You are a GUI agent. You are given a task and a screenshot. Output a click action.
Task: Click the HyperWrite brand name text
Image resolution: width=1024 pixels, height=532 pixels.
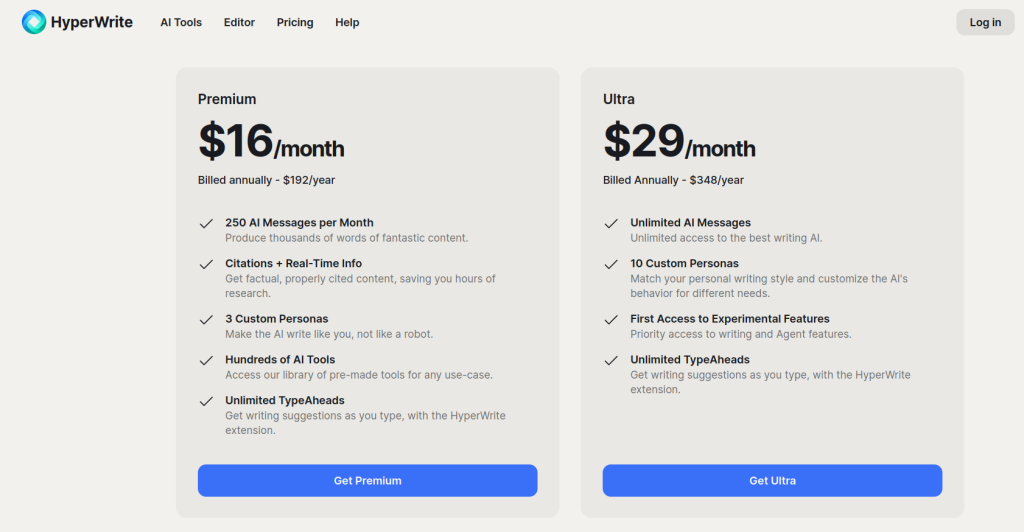coord(91,22)
